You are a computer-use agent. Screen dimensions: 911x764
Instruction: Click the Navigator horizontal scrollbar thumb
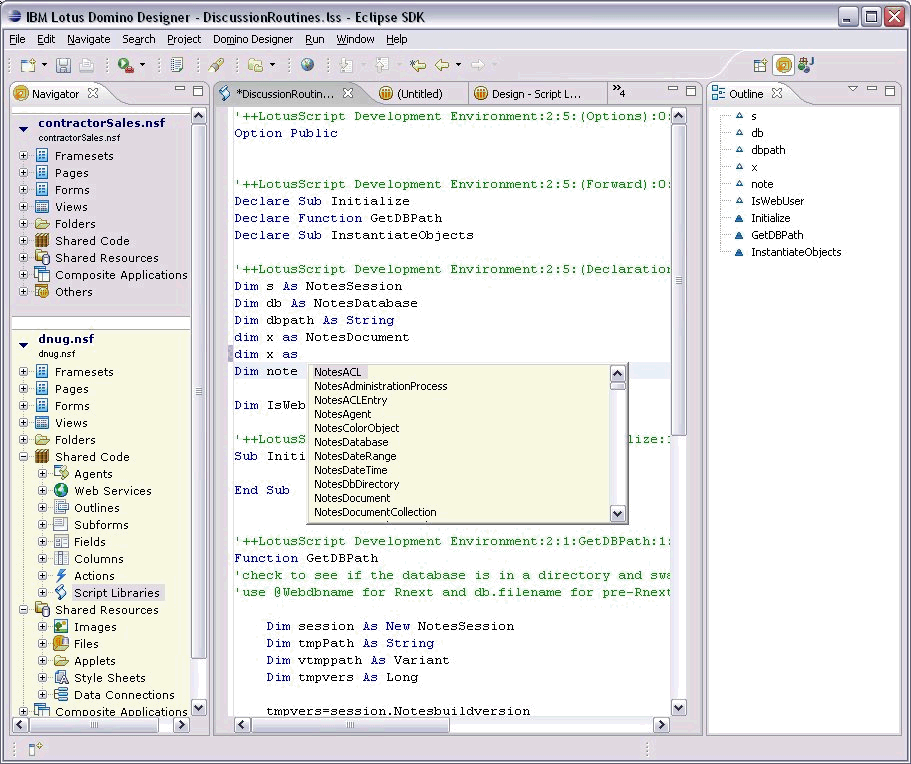(94, 724)
